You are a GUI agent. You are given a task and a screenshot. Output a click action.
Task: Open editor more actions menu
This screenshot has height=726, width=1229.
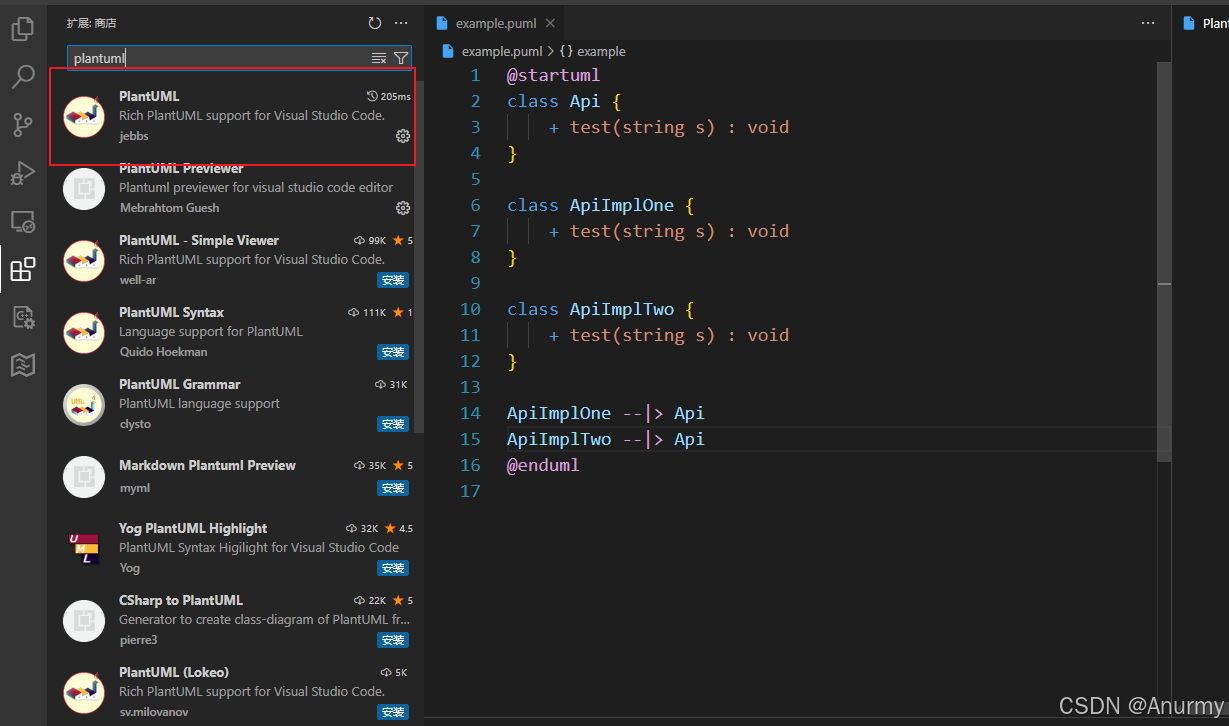tap(1147, 23)
